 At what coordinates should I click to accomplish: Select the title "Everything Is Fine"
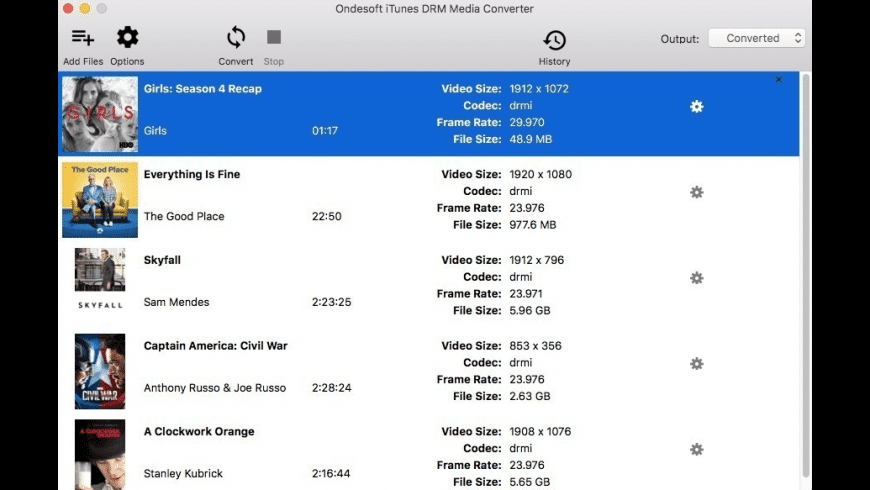pos(192,174)
